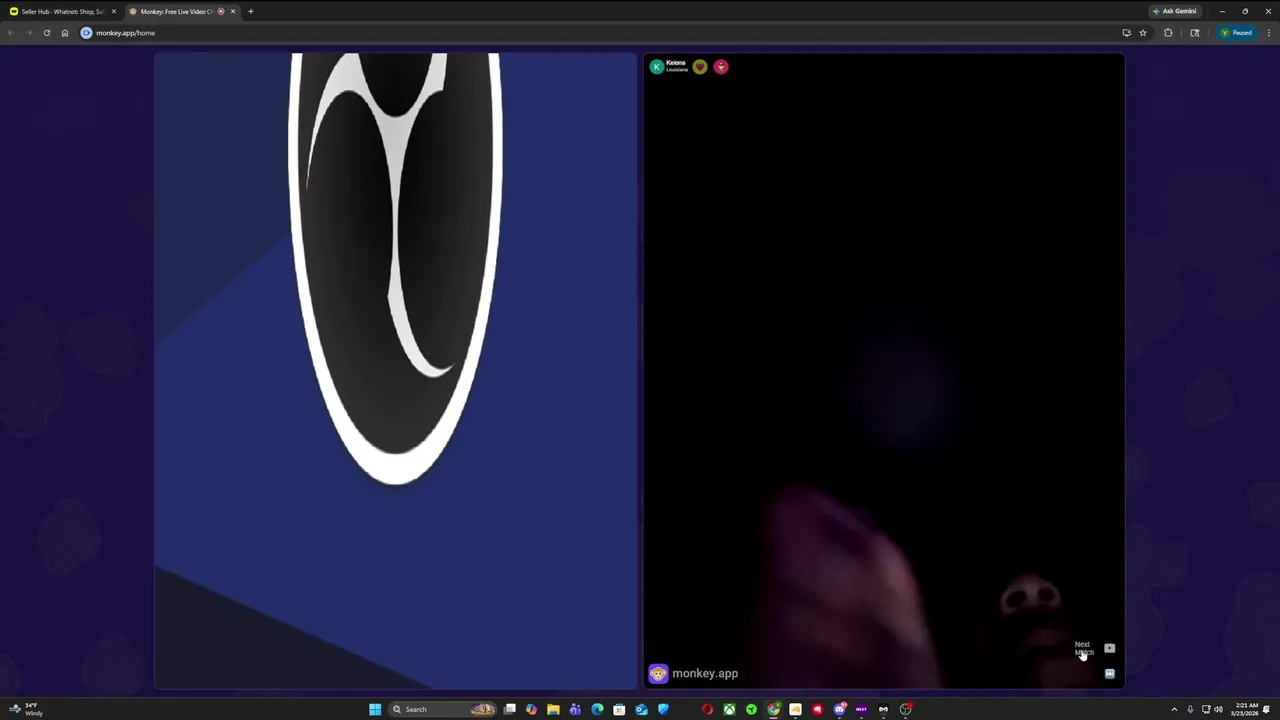
Task: Open the clock showing 2:21 AM
Action: (1245, 709)
